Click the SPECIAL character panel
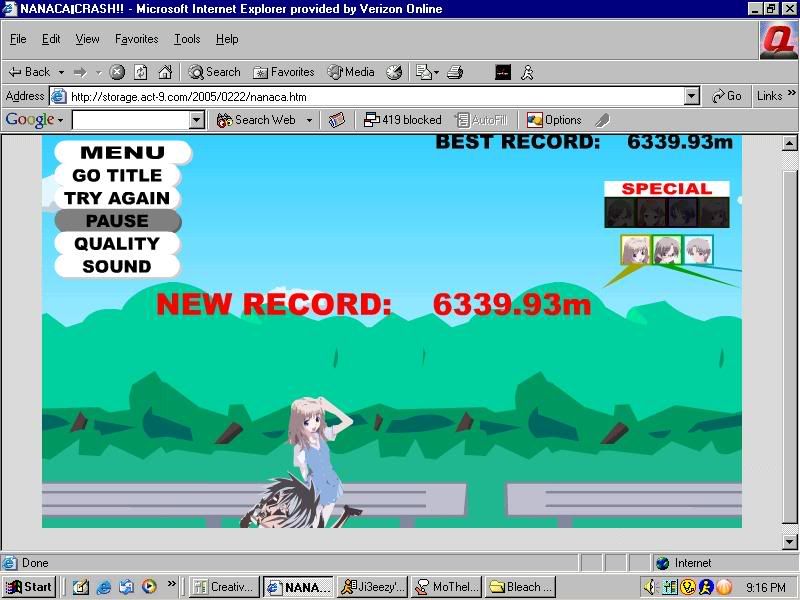Image resolution: width=800 pixels, height=600 pixels. pyautogui.click(x=667, y=204)
